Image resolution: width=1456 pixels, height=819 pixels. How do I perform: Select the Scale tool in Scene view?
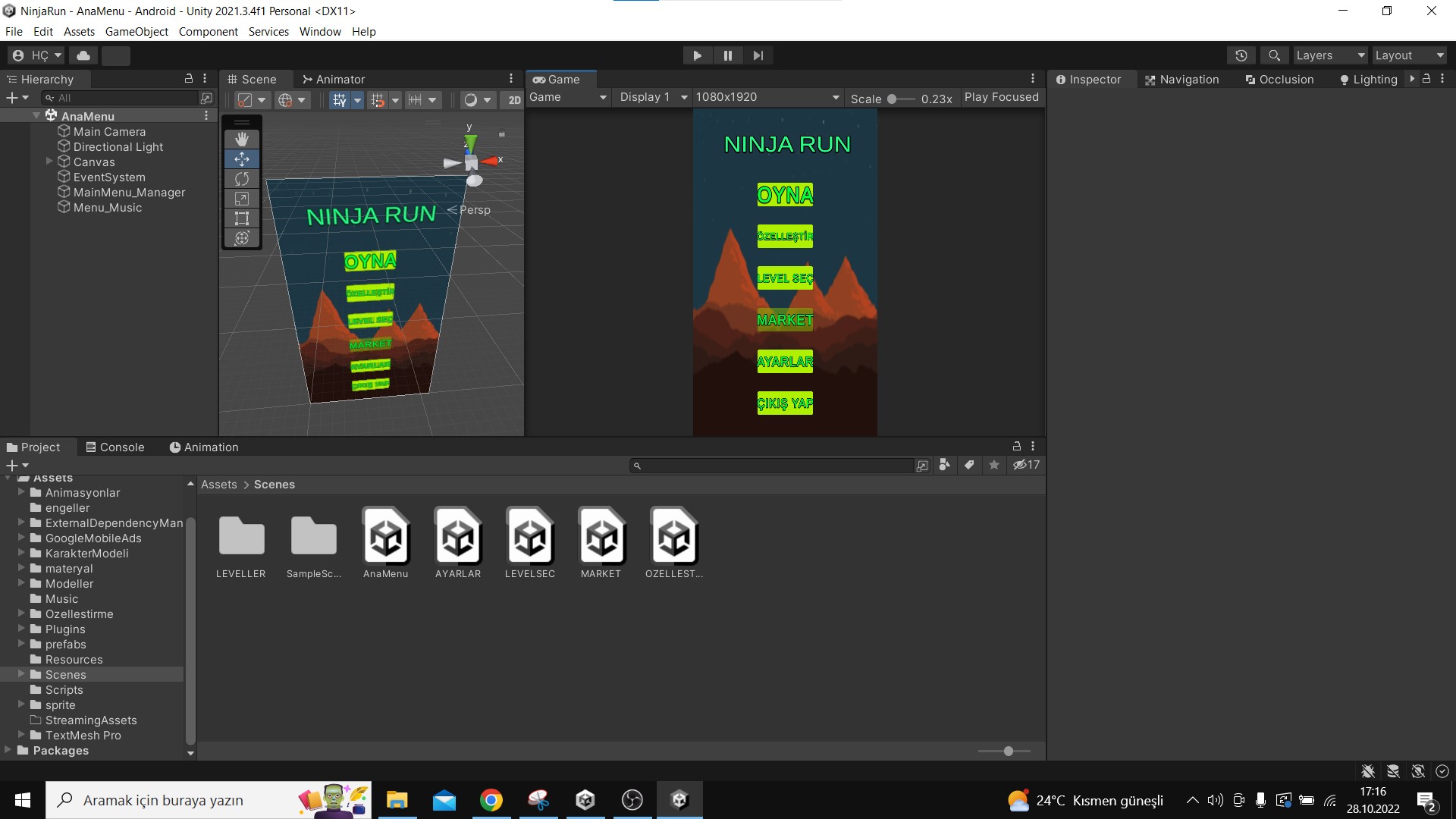coord(242,199)
